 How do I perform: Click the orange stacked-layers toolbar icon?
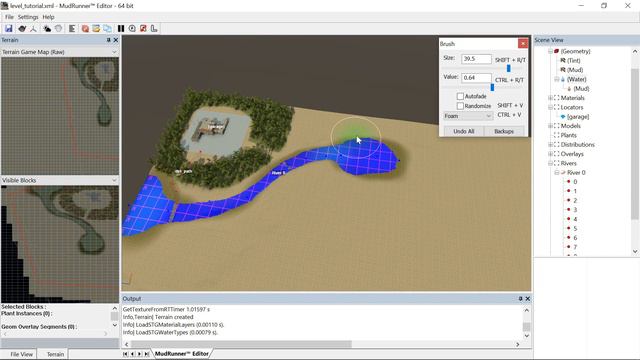point(96,29)
